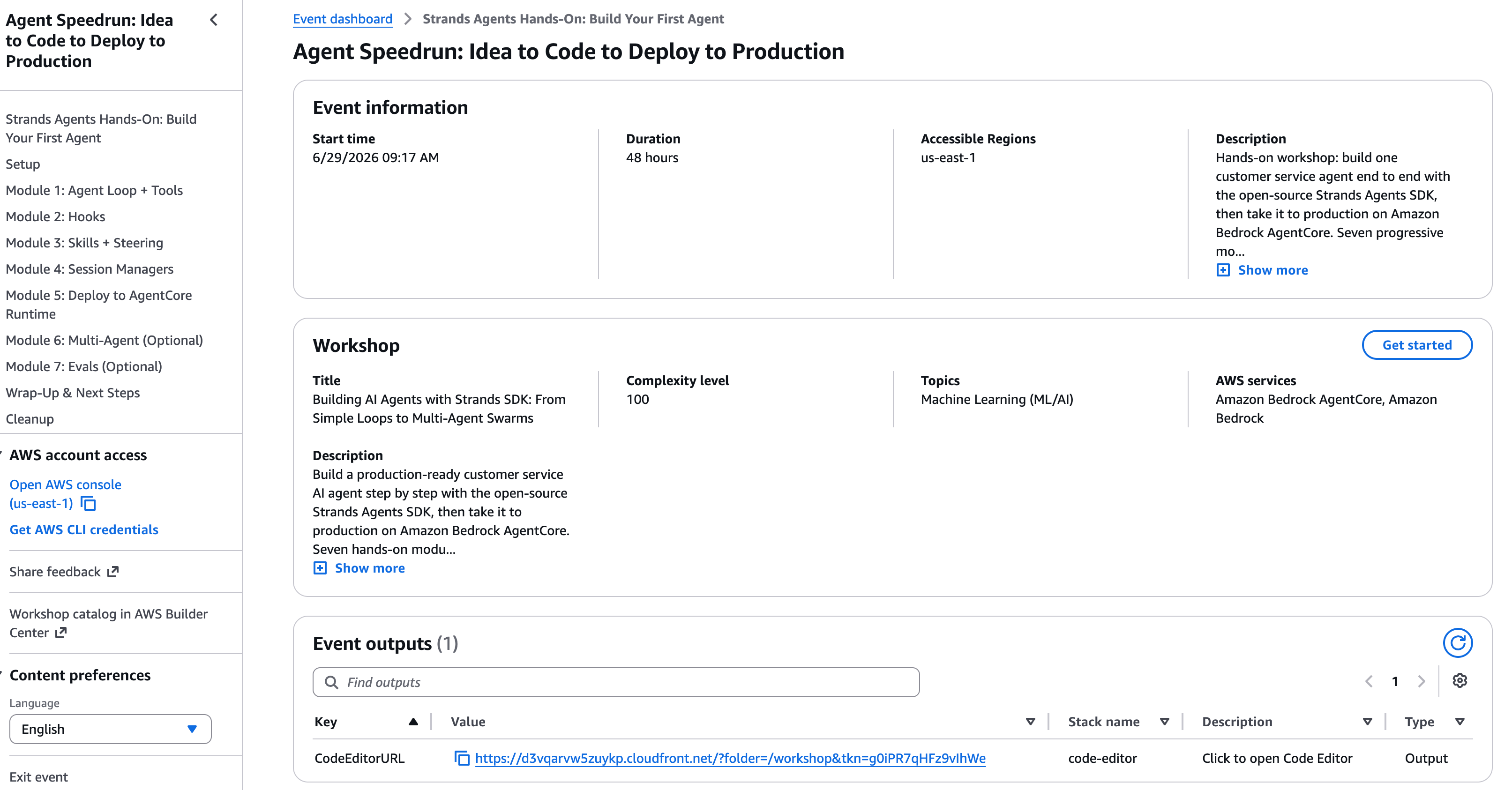Image resolution: width=1512 pixels, height=790 pixels.
Task: Open Module 7: Evals (Optional)
Action: coord(83,367)
